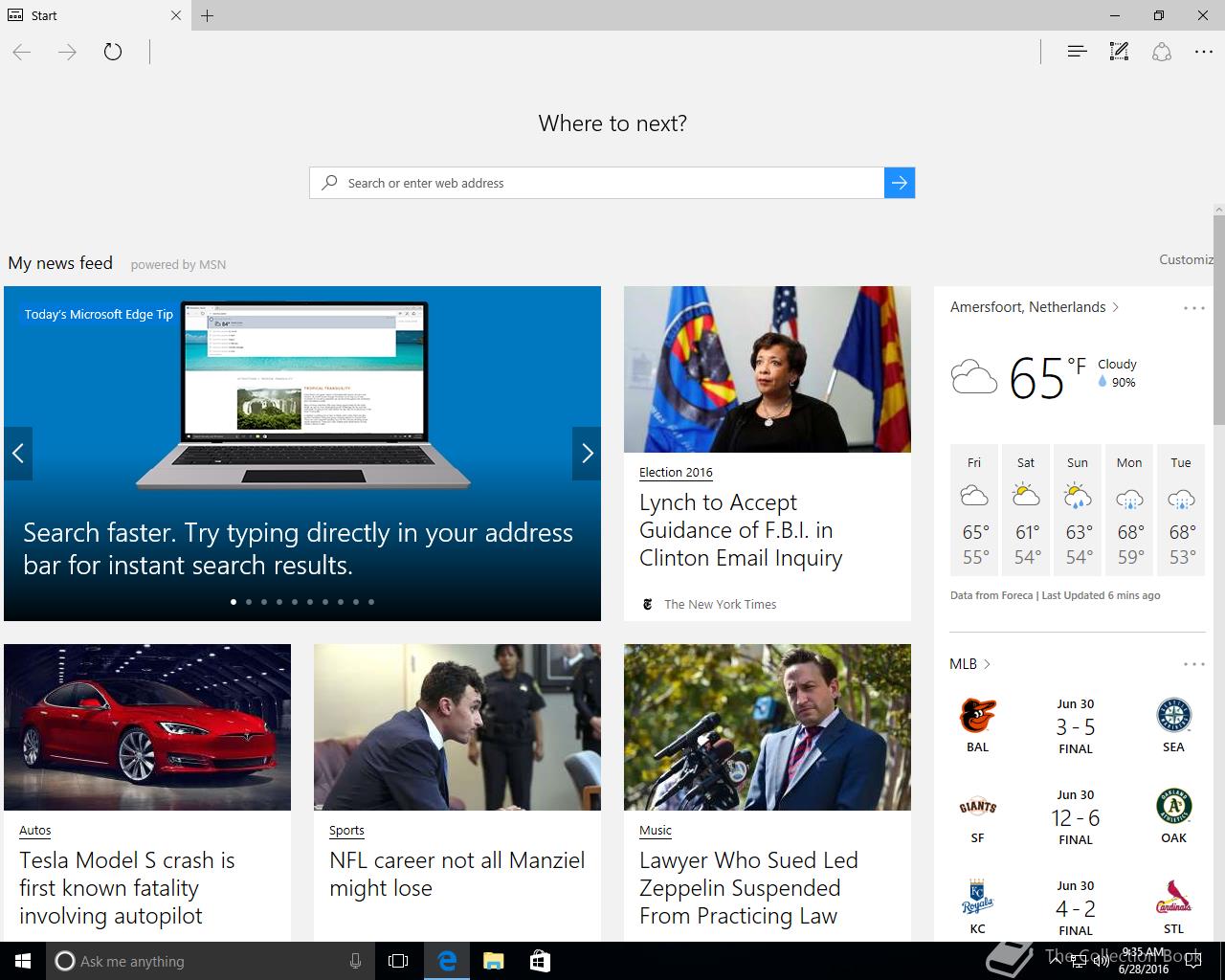1225x980 pixels.
Task: Open the Lynch article photo thumbnail
Action: tap(768, 369)
